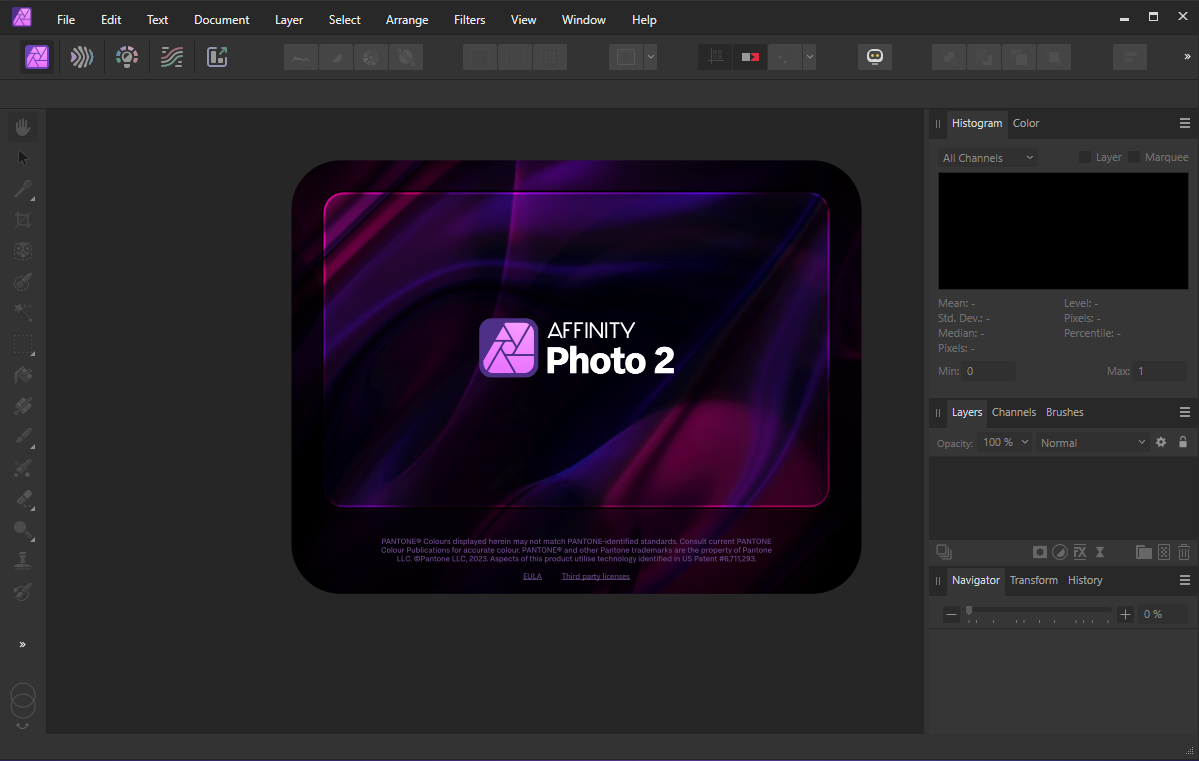
Task: Click the Navigator zoom slider handle
Action: pos(969,610)
